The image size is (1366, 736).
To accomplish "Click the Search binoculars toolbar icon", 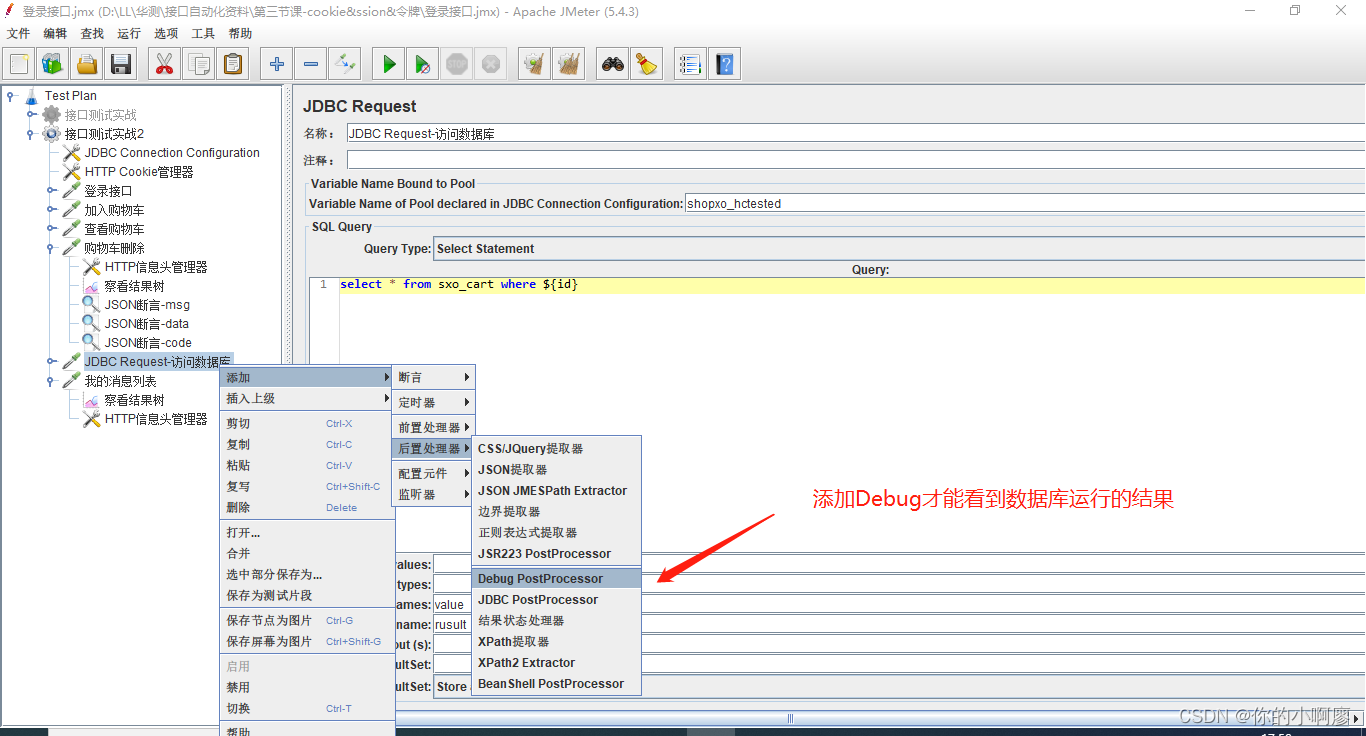I will [613, 64].
